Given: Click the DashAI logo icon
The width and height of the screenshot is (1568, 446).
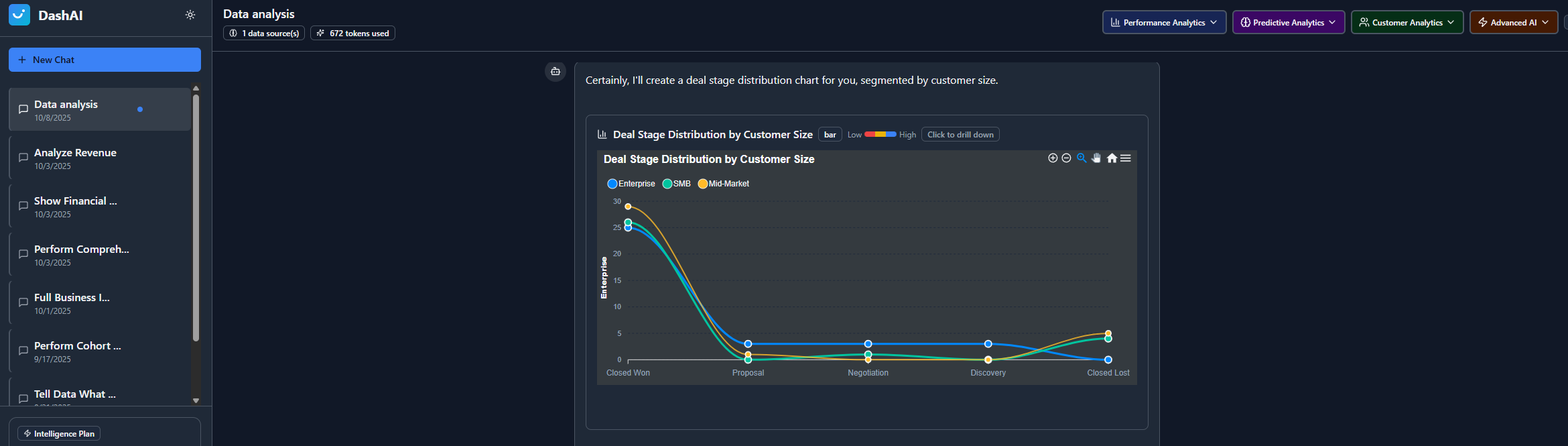Looking at the screenshot, I should pos(18,14).
